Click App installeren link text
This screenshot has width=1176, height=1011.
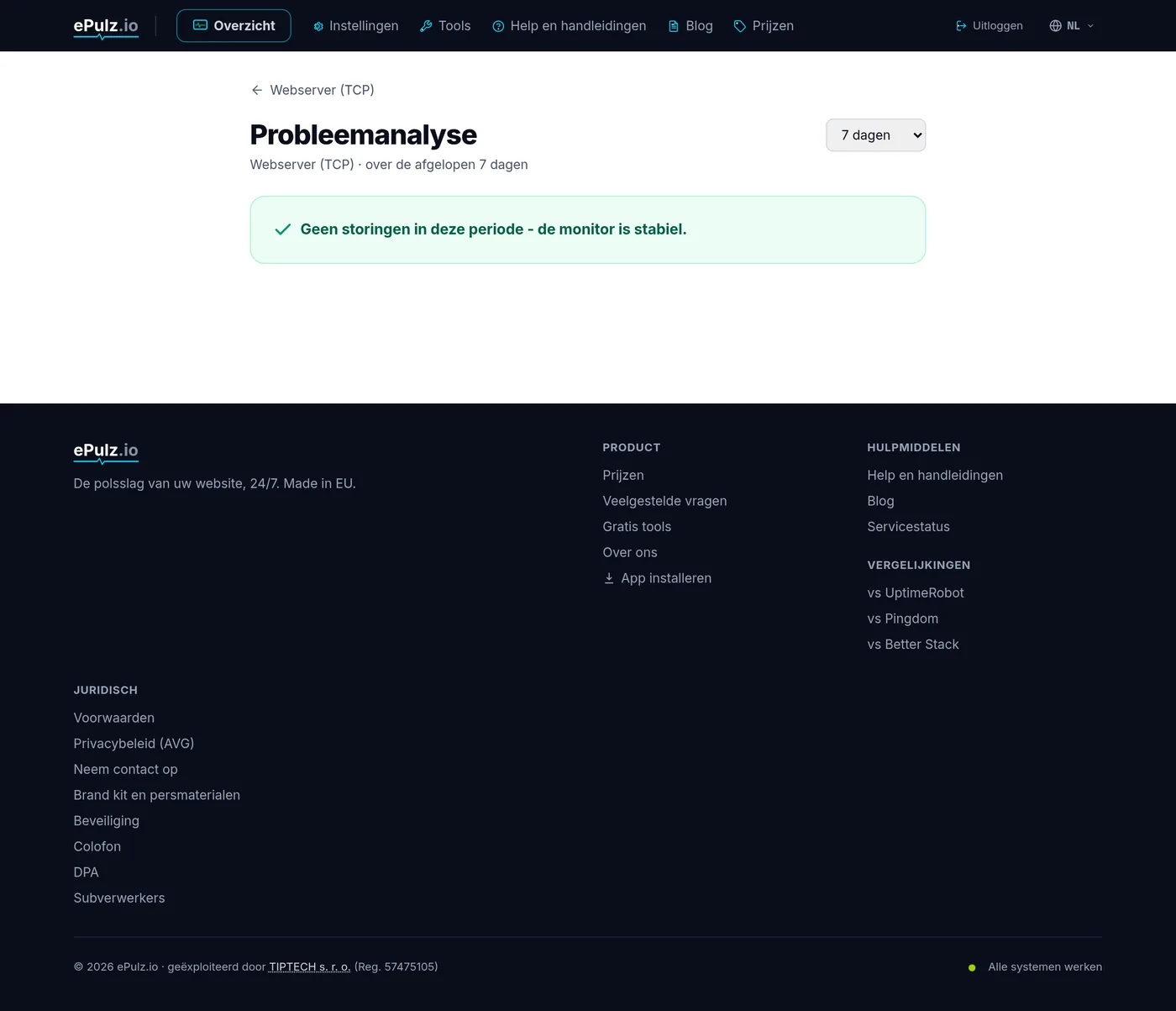(666, 578)
